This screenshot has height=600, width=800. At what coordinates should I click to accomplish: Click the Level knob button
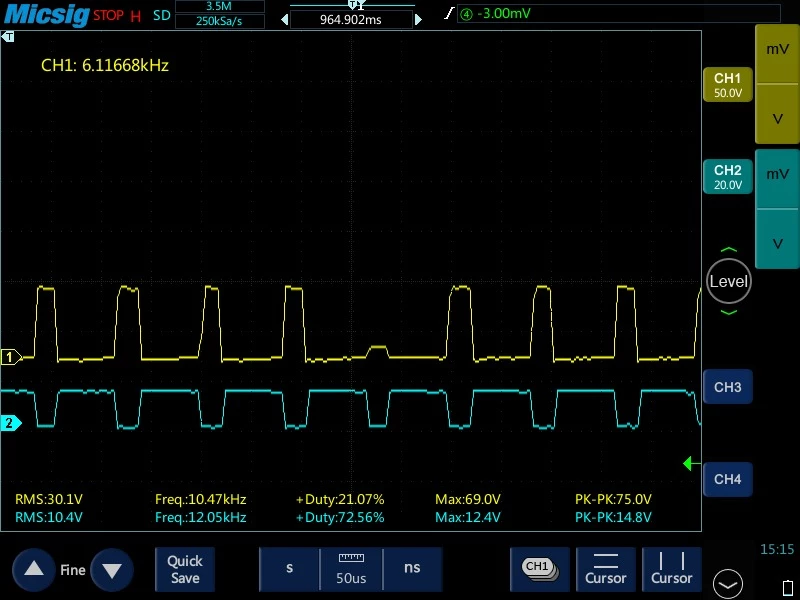729,281
